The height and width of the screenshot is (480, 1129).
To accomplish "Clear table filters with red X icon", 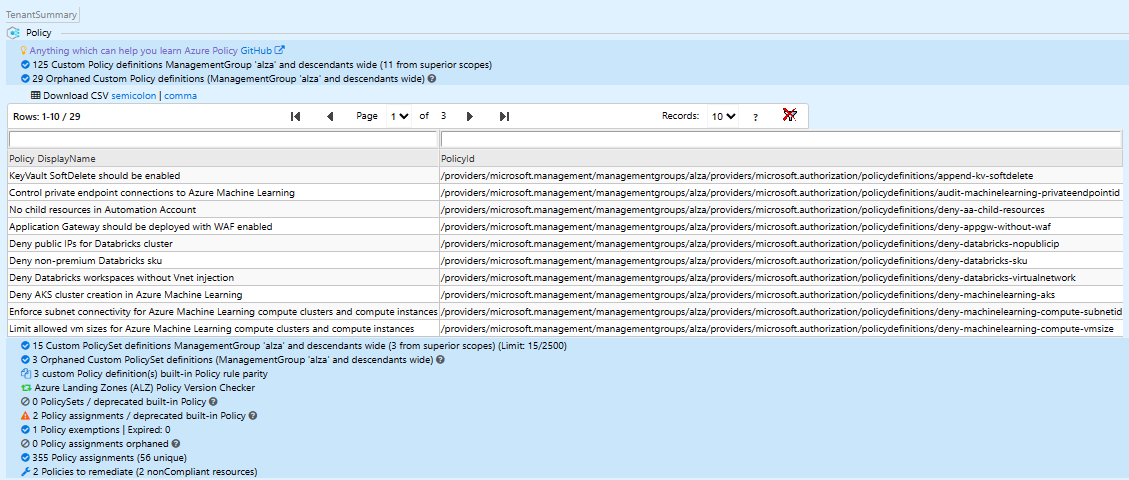I will pyautogui.click(x=789, y=116).
